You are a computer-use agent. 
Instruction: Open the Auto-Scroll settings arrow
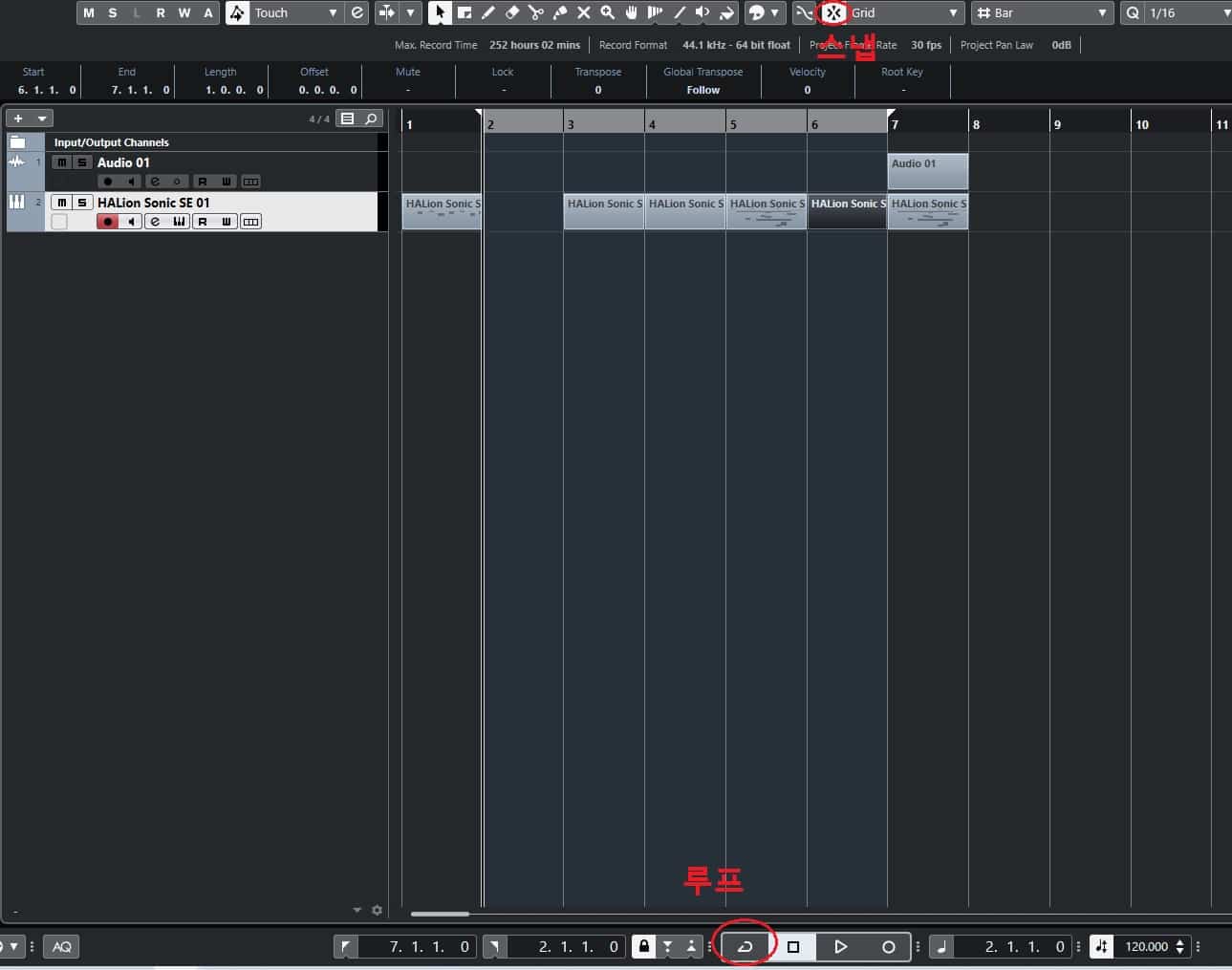point(410,12)
